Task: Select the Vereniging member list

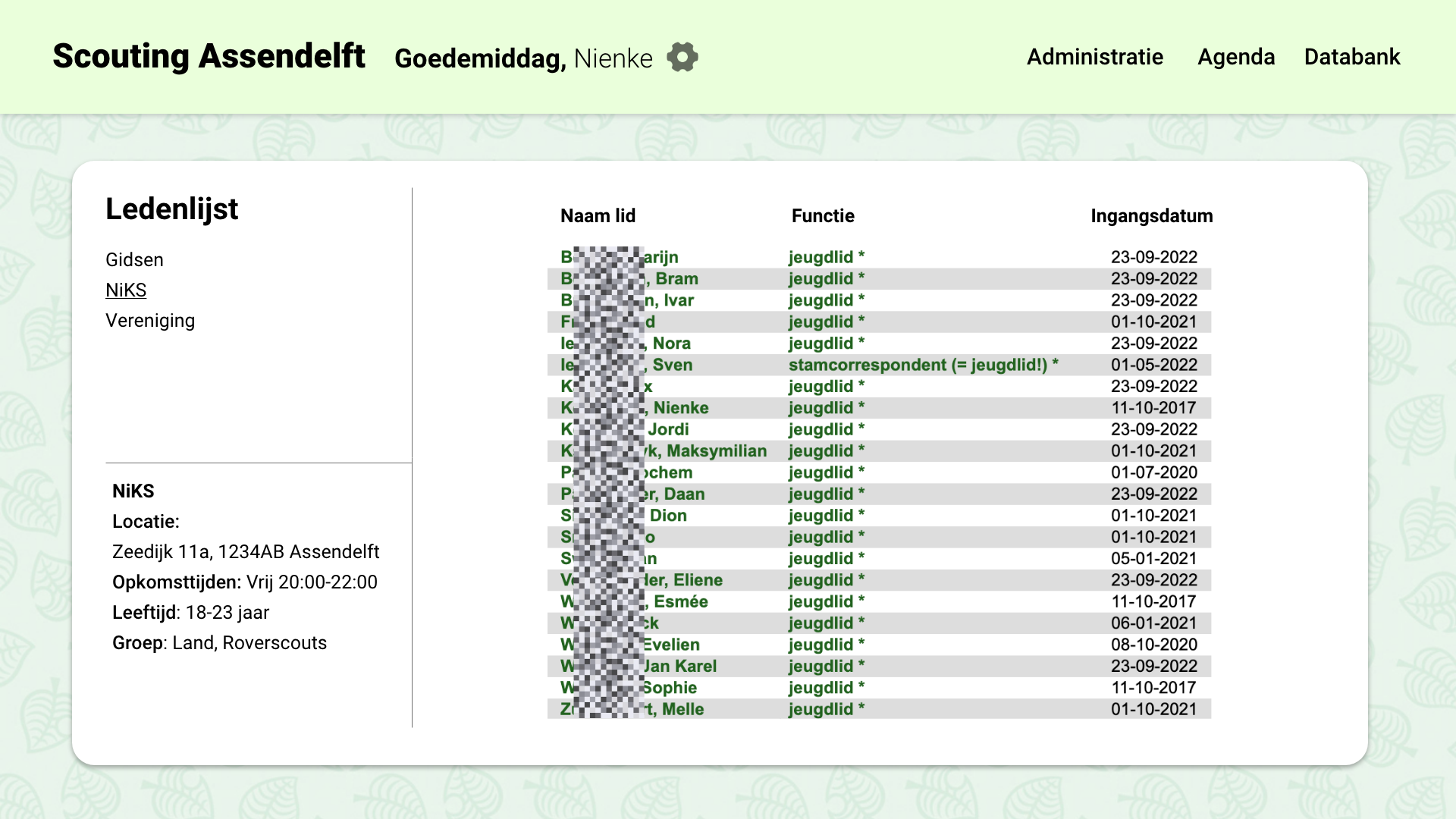Action: (x=150, y=320)
